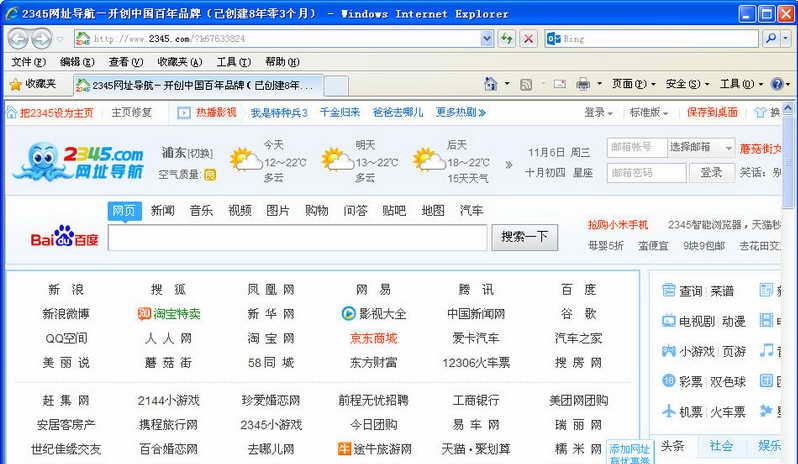Click the 登录 mail login button

coord(712,172)
